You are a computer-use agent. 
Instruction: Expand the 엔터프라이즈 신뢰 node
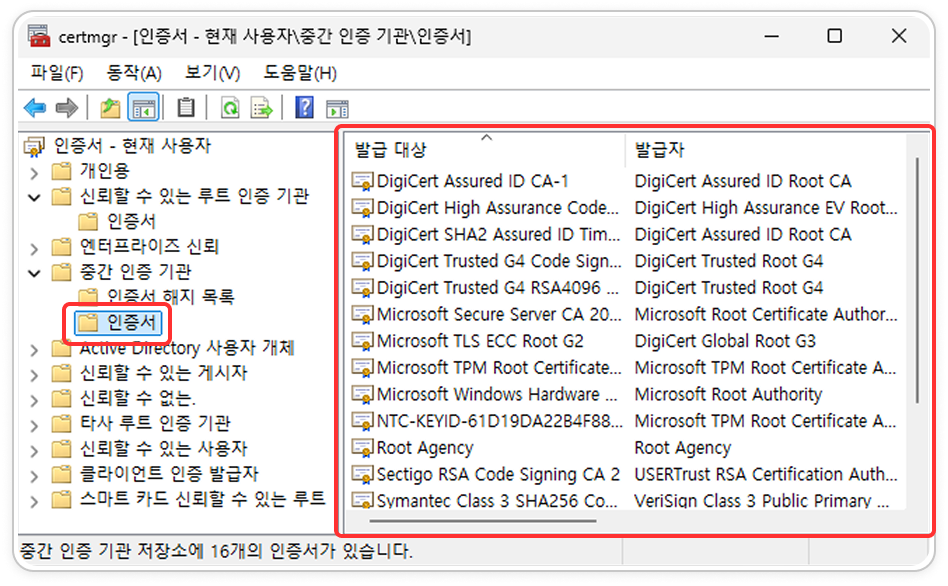(34, 249)
